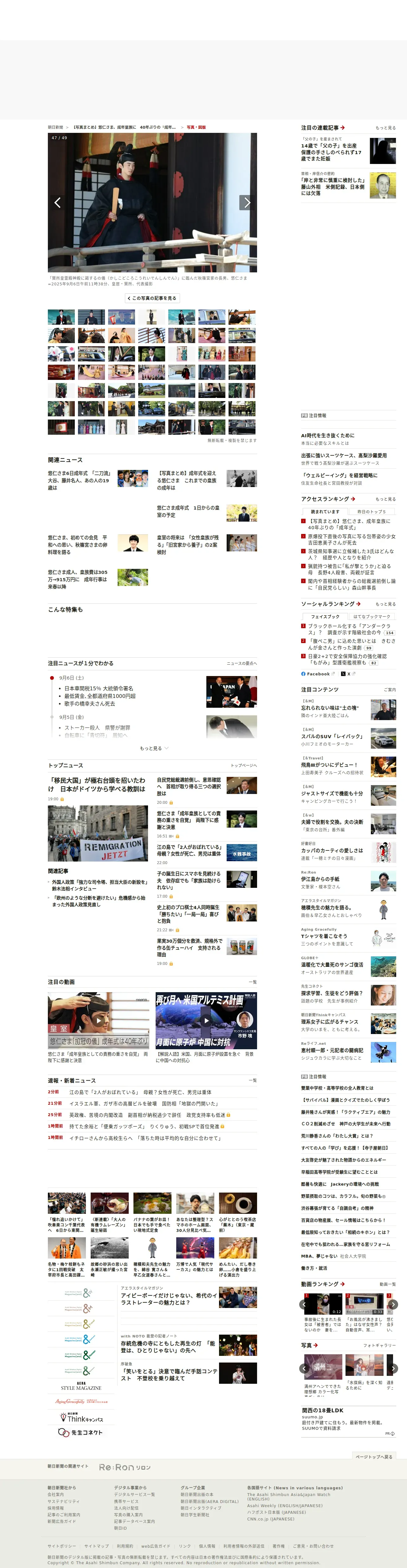
Task: Open 「移民大国」が極右台頭を招いたわけ headline
Action: coord(97,784)
